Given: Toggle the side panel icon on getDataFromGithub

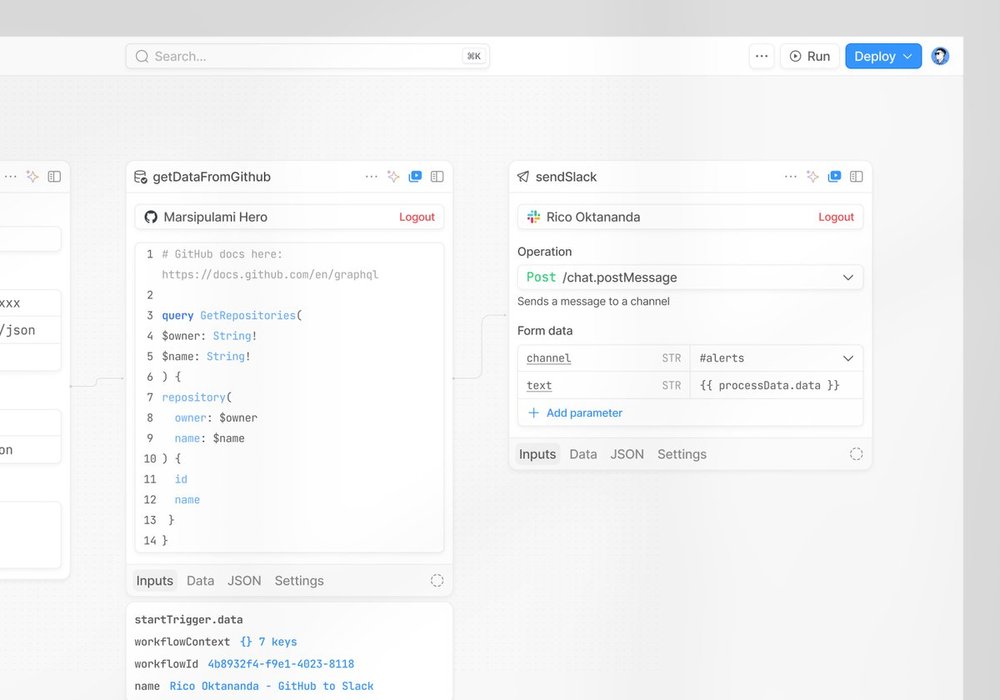Looking at the screenshot, I should click(x=437, y=177).
